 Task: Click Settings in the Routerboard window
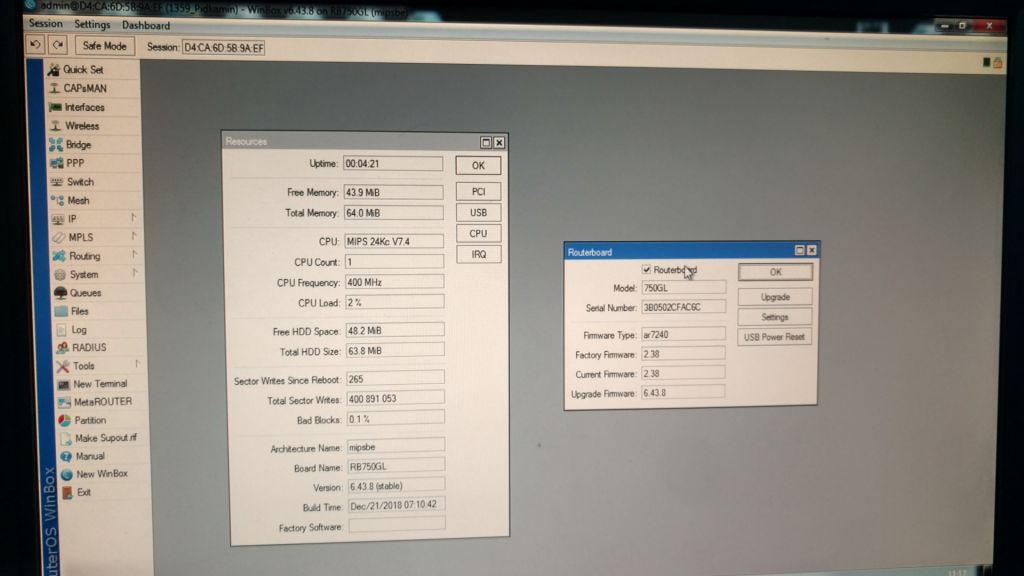point(775,317)
